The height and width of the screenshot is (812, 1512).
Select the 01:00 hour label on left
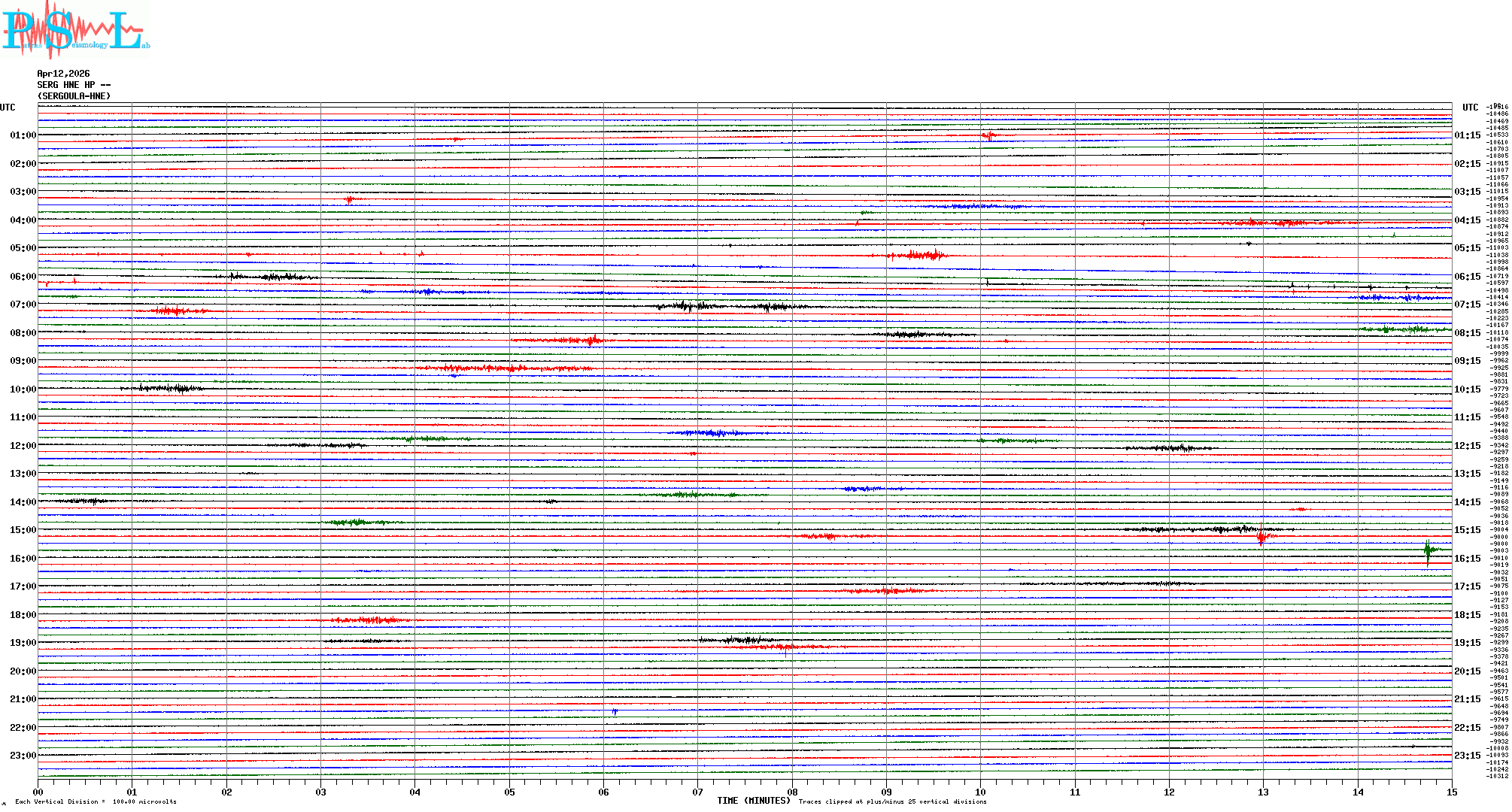(23, 135)
